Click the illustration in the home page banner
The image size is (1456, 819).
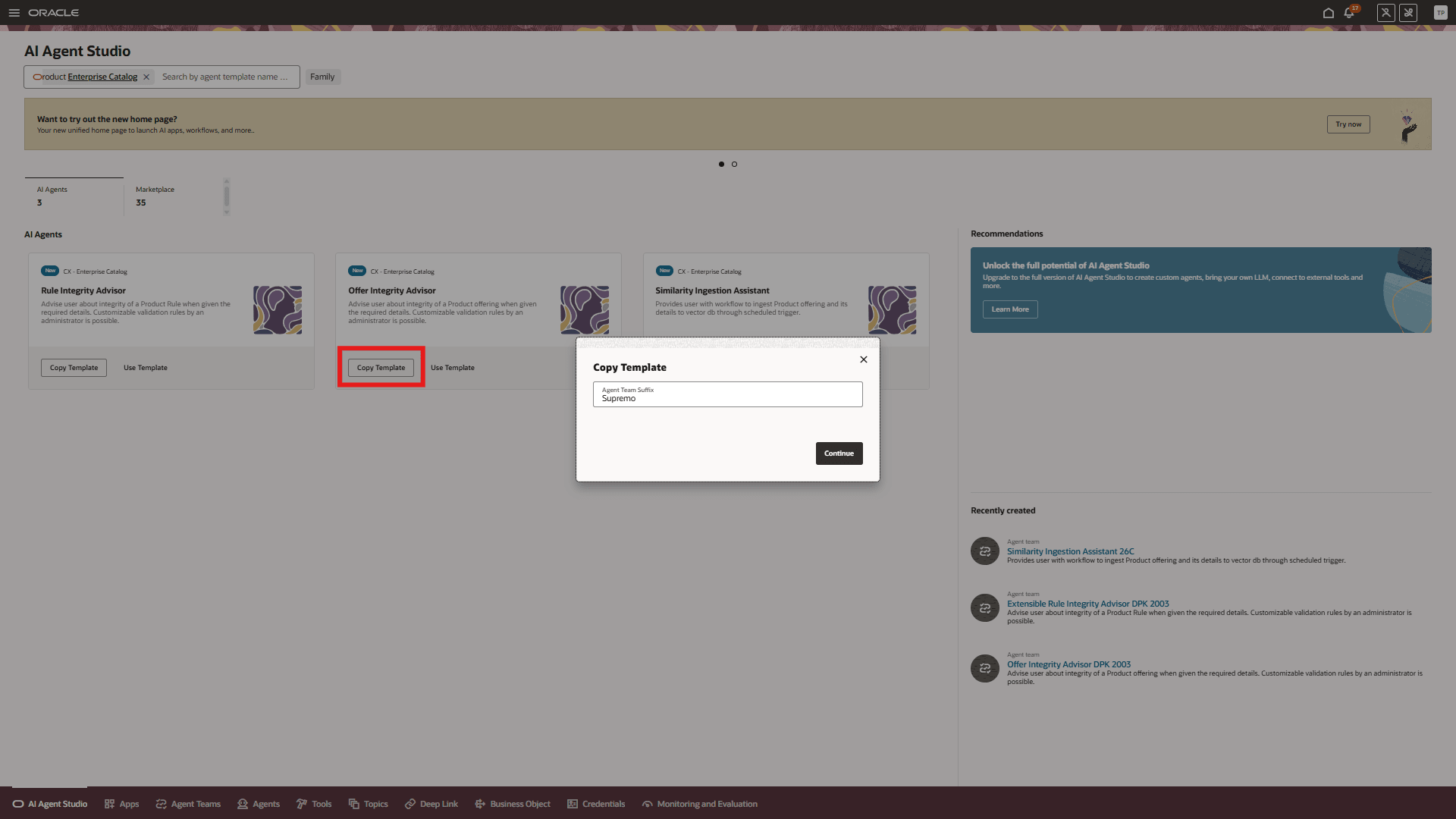1408,126
